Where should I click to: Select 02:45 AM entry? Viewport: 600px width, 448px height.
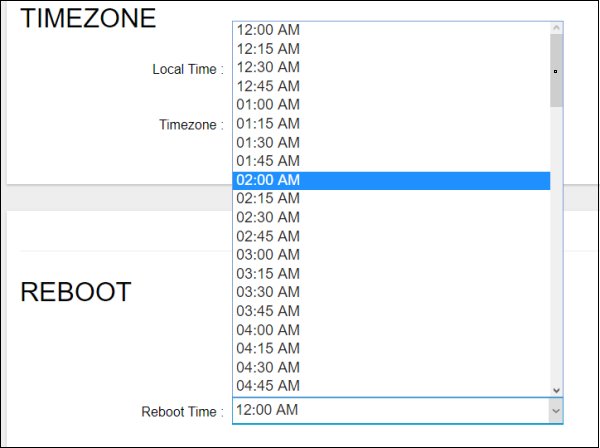click(x=391, y=236)
